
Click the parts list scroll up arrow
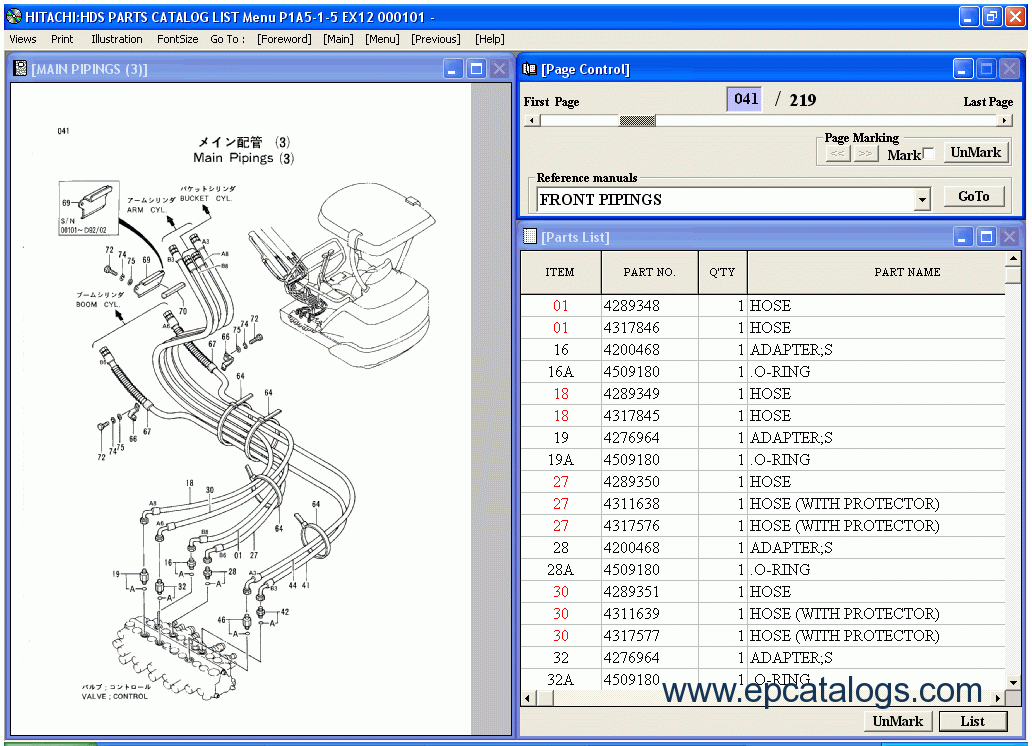1013,257
